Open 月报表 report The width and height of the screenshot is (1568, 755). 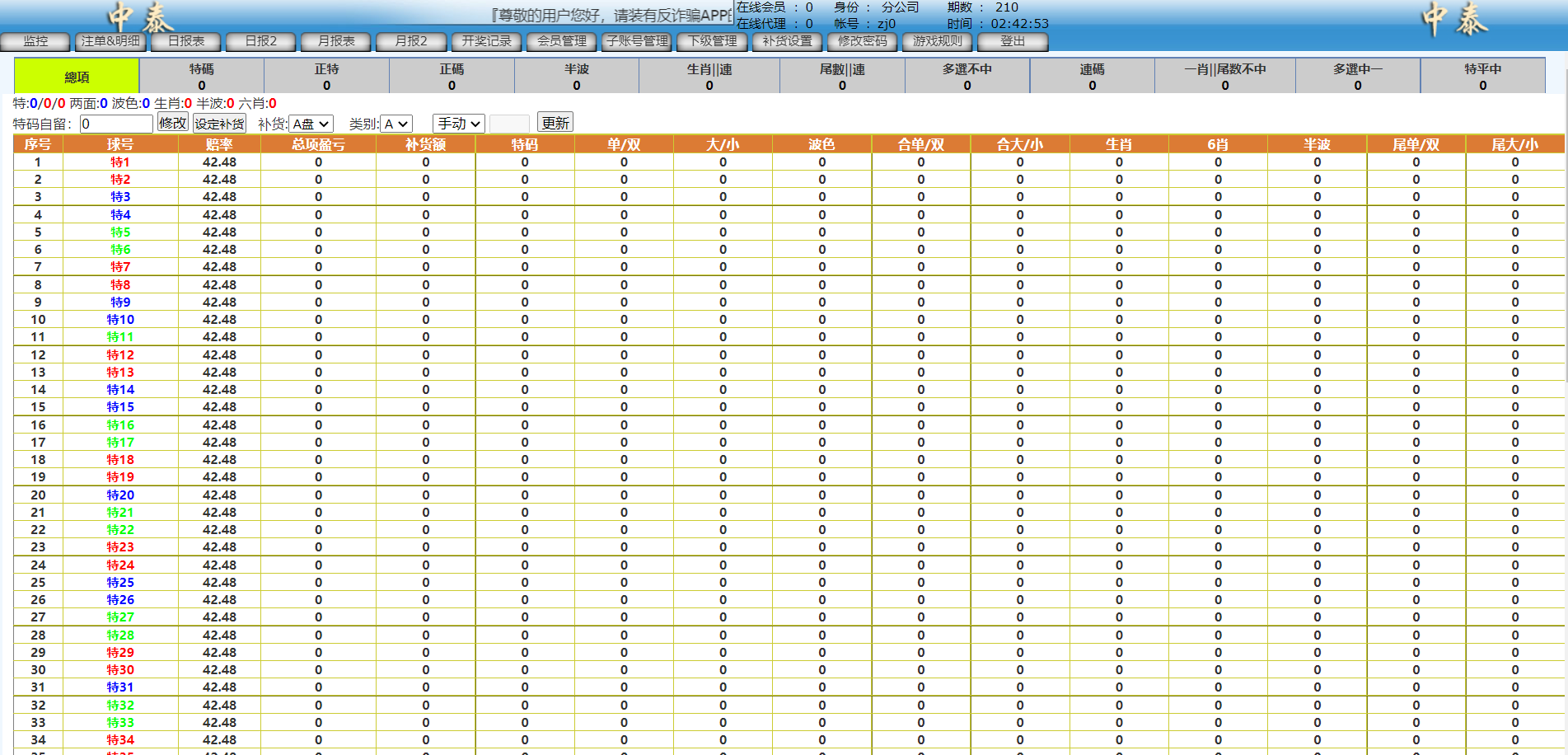click(x=336, y=41)
